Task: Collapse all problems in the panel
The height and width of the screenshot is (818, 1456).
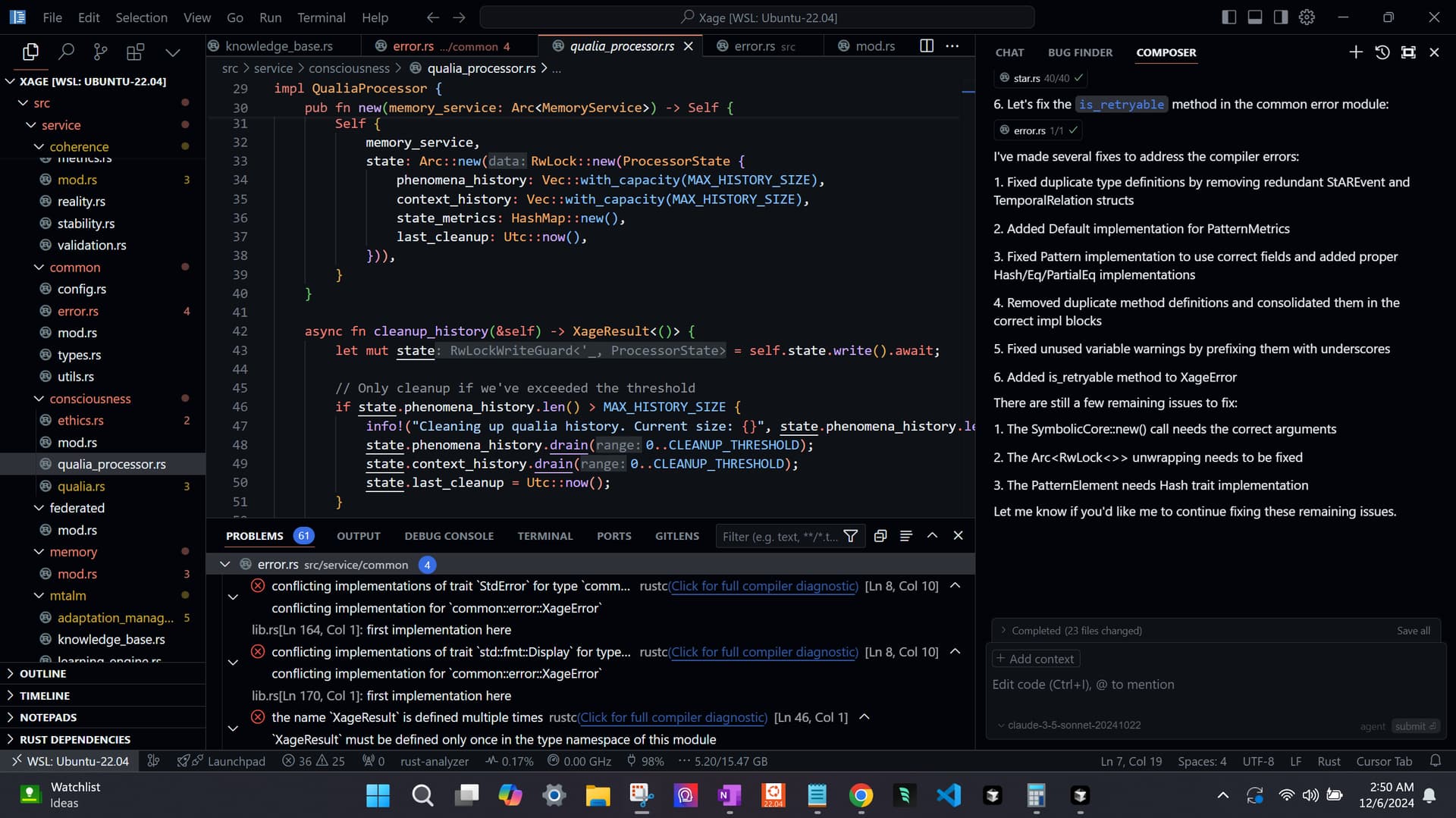Action: coord(880,536)
